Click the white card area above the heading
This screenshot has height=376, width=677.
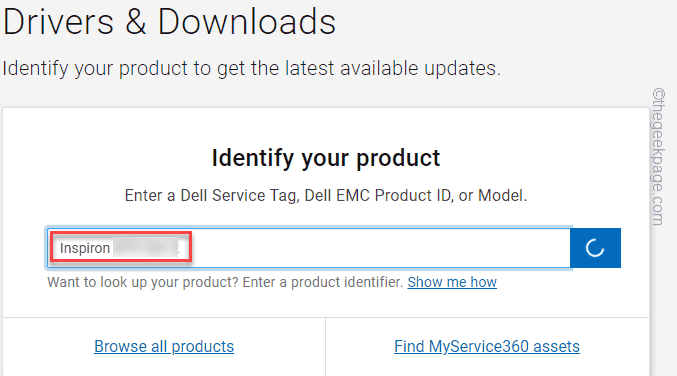[326, 126]
